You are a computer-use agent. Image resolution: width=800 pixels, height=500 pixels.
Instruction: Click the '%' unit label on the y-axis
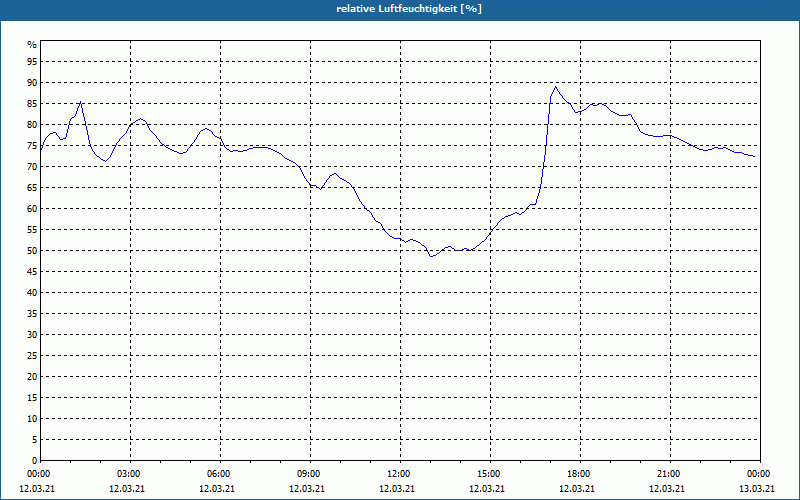pyautogui.click(x=32, y=45)
